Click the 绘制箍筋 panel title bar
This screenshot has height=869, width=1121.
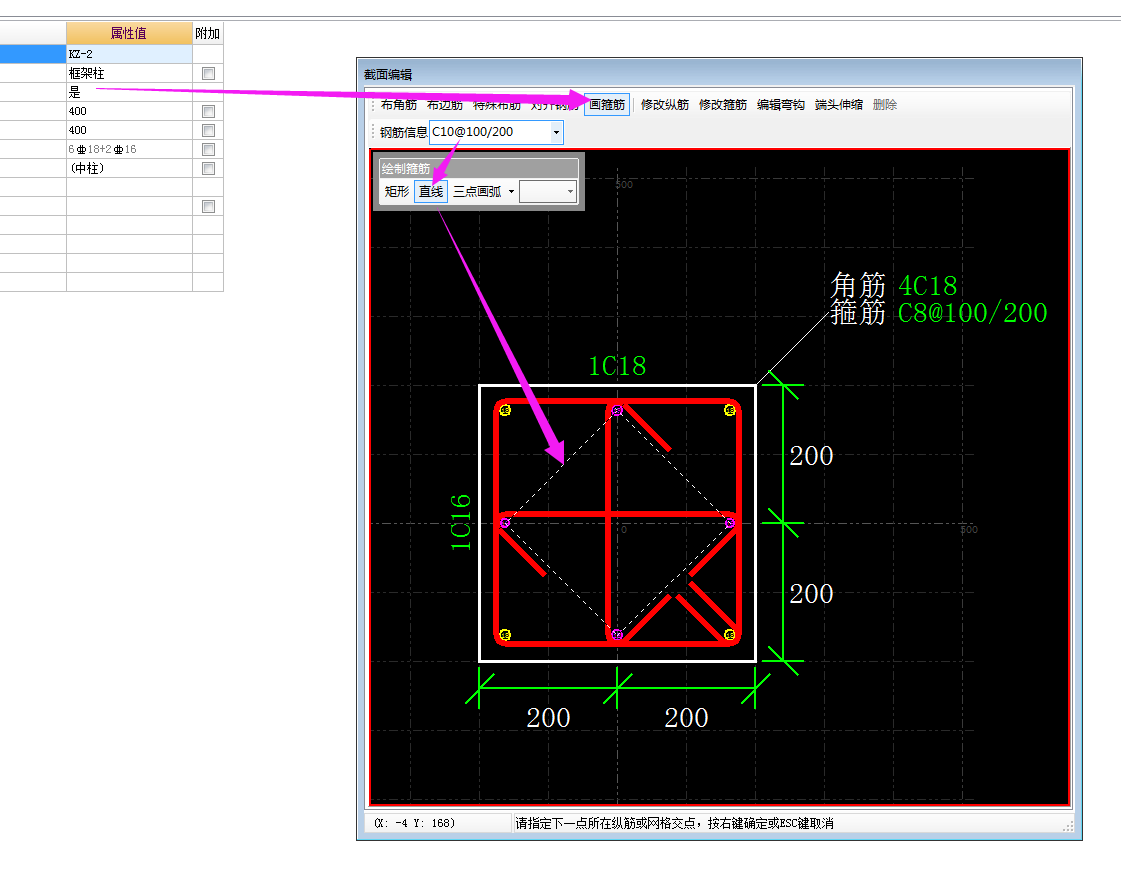tap(478, 169)
